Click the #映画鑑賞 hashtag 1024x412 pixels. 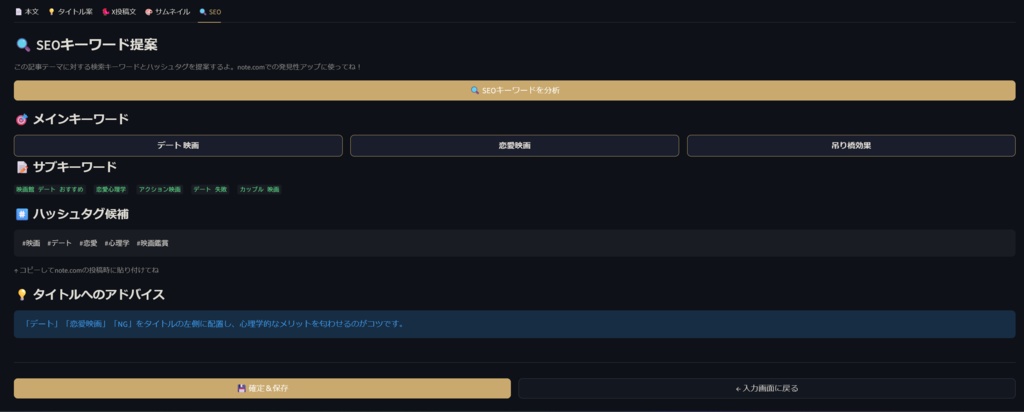152,243
